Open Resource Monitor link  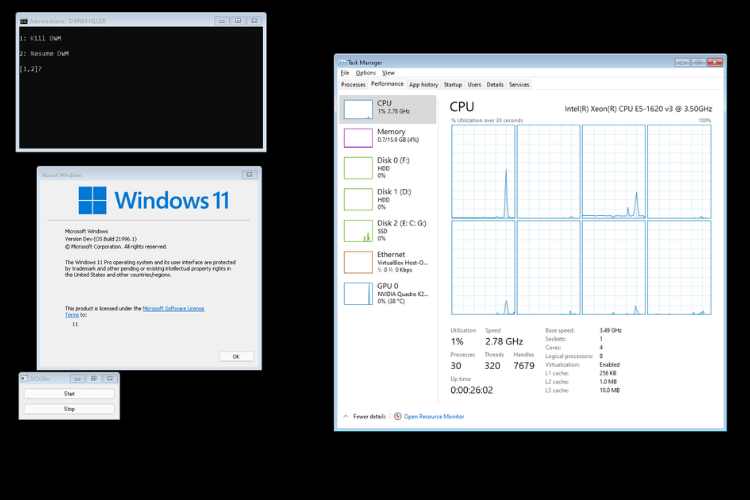(434, 416)
